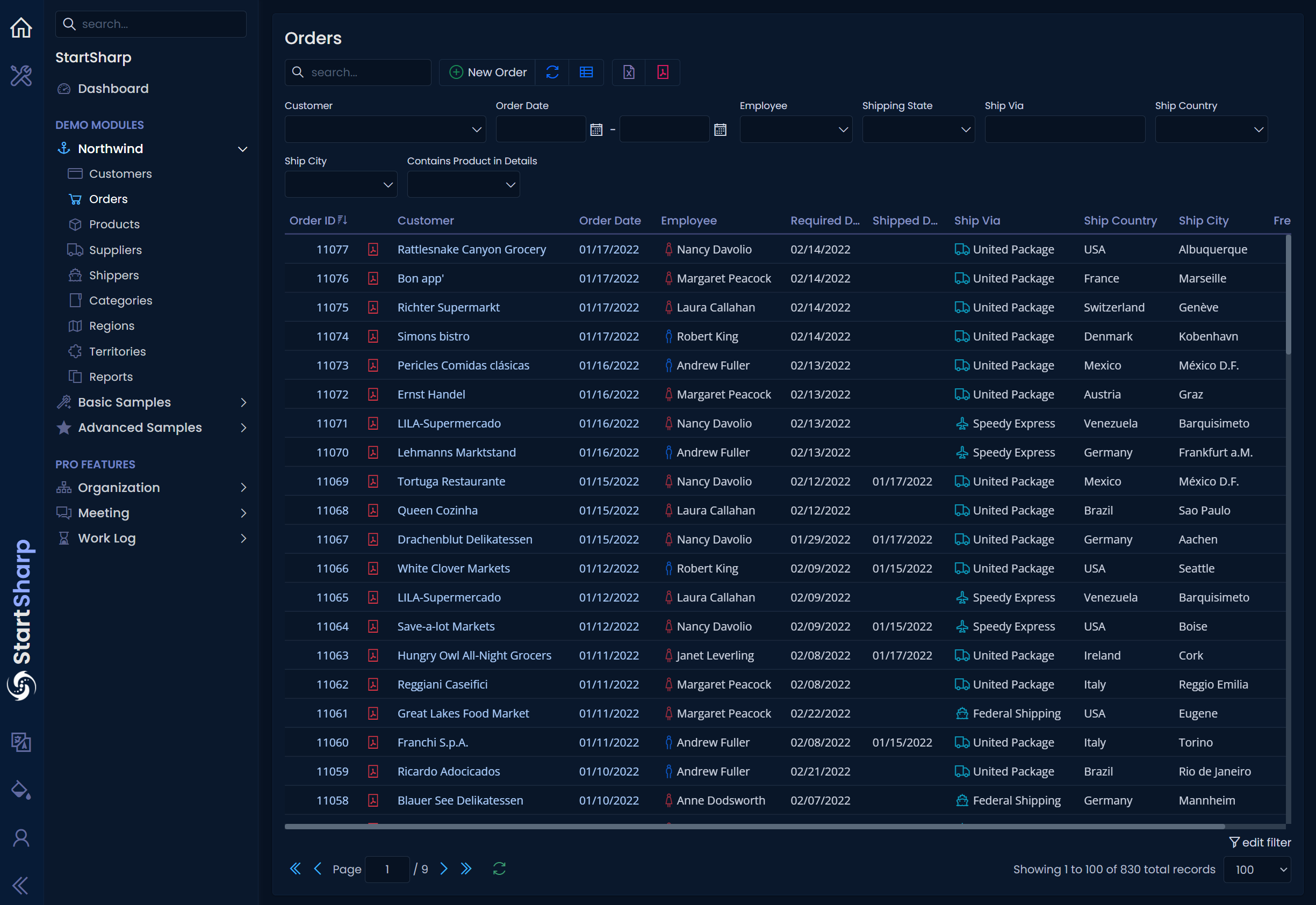Click the New Order button
This screenshot has width=1316, height=905.
[x=488, y=72]
